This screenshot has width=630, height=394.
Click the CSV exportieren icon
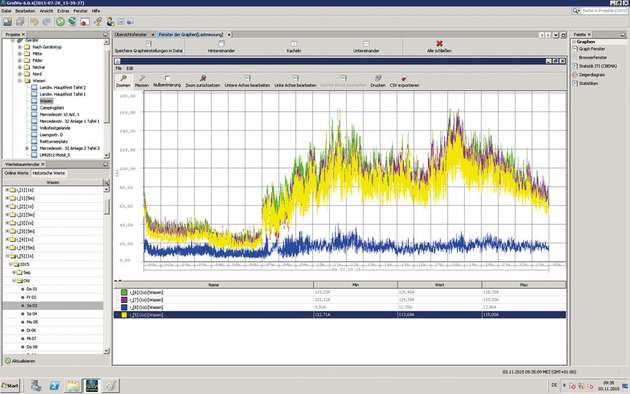point(404,78)
